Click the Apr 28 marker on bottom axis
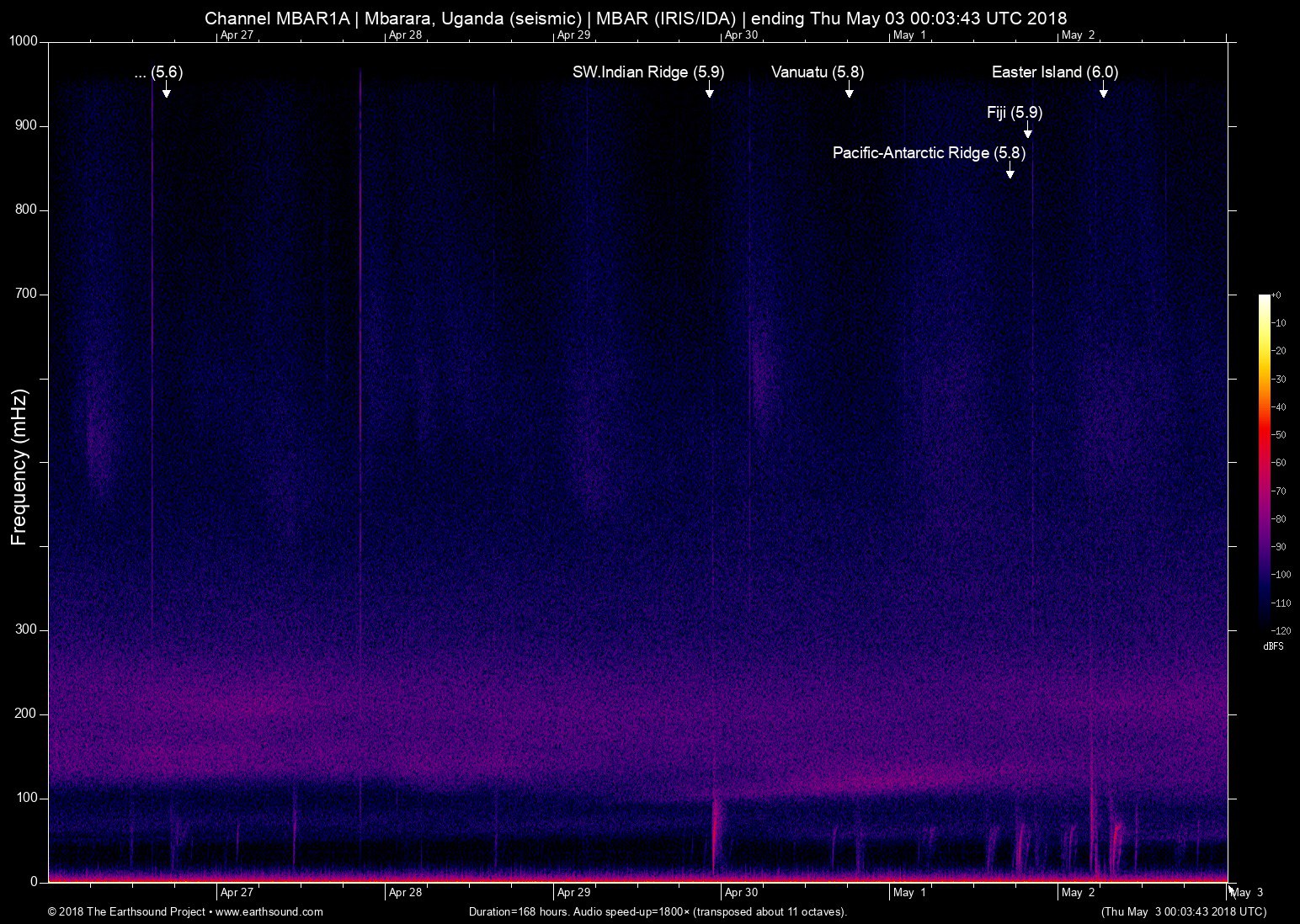This screenshot has width=1300, height=924. pyautogui.click(x=405, y=892)
